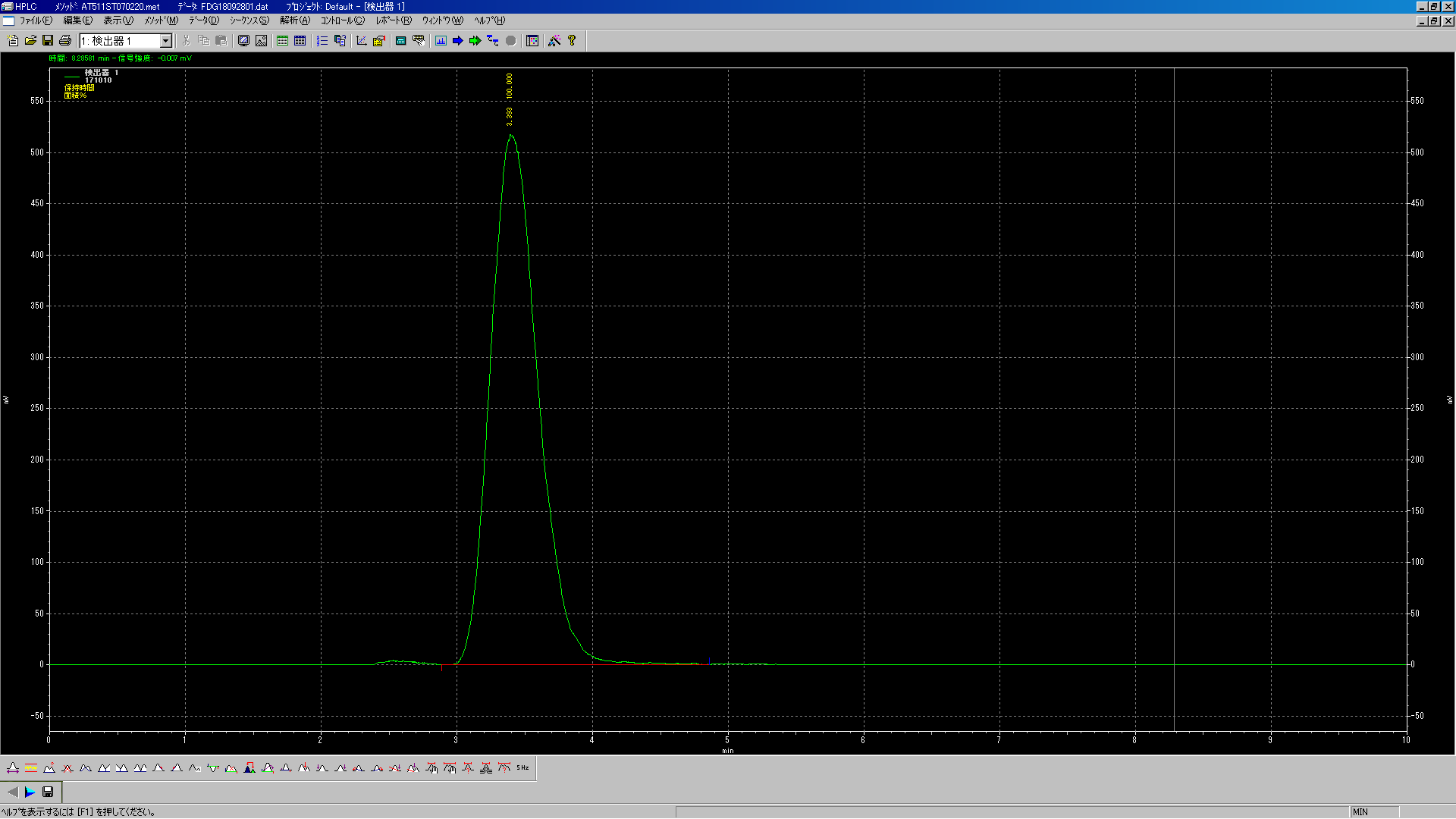Select the peak width integration tool

tap(13, 768)
